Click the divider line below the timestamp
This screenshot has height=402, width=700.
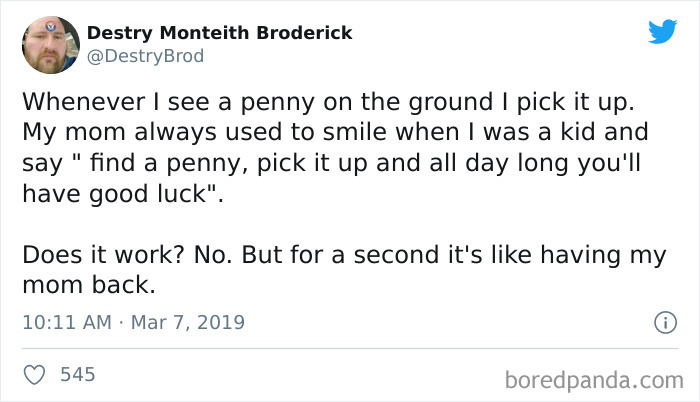[x=350, y=349]
